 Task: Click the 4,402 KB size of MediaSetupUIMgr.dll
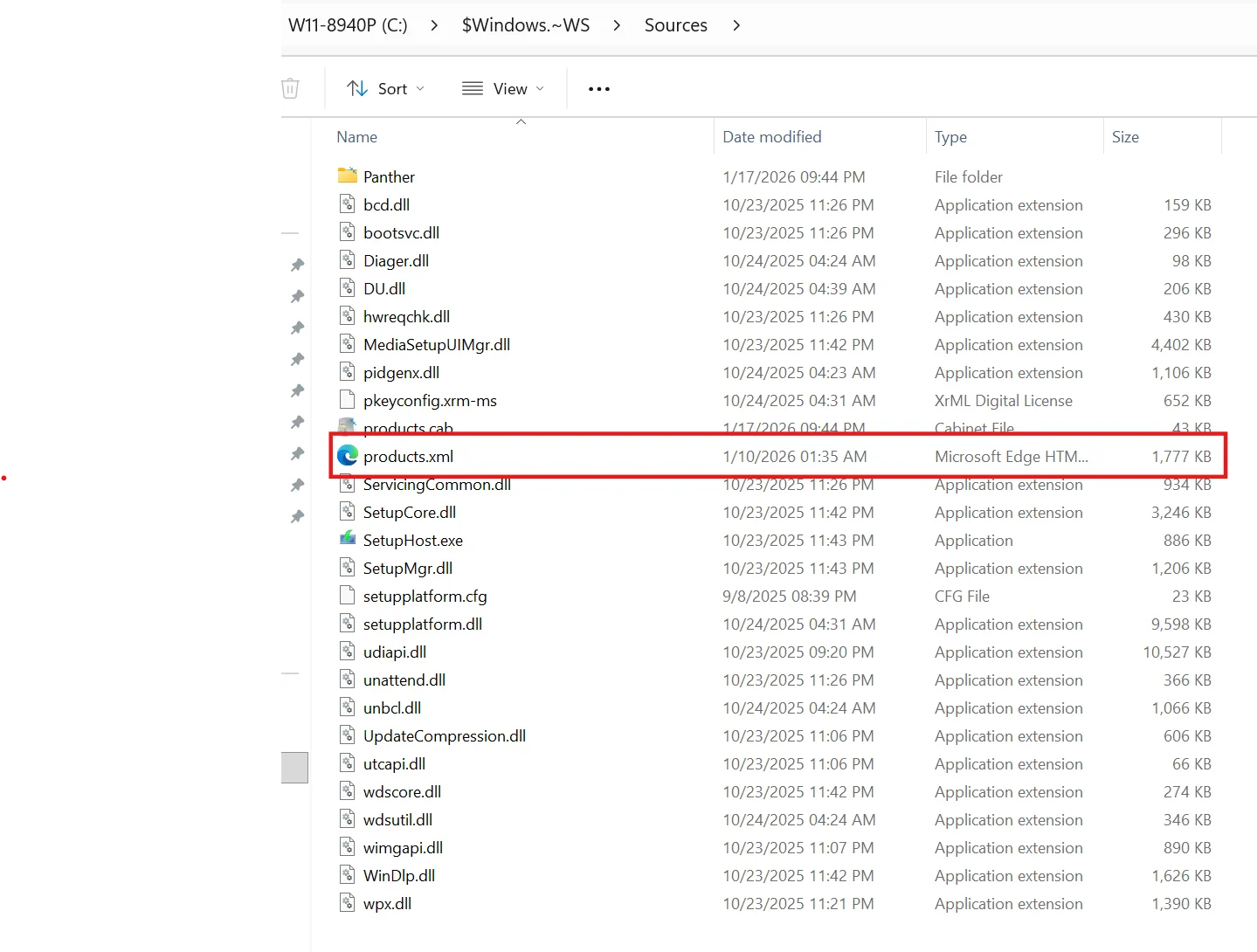click(x=1181, y=345)
